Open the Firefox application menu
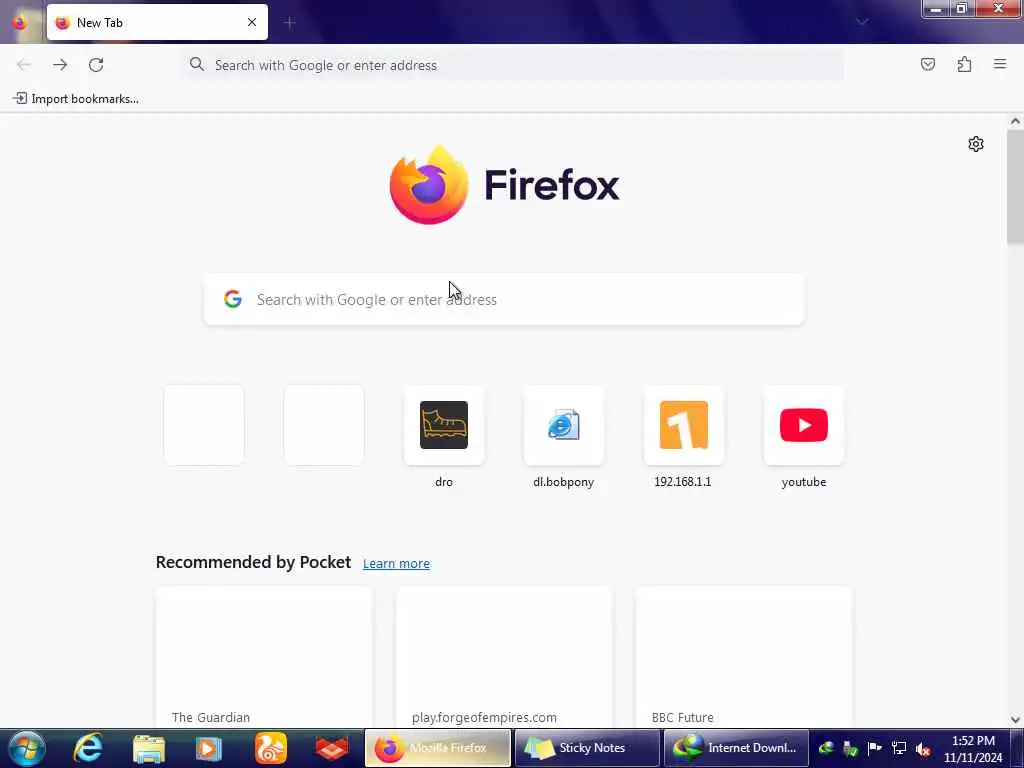1024x768 pixels. tap(1000, 64)
